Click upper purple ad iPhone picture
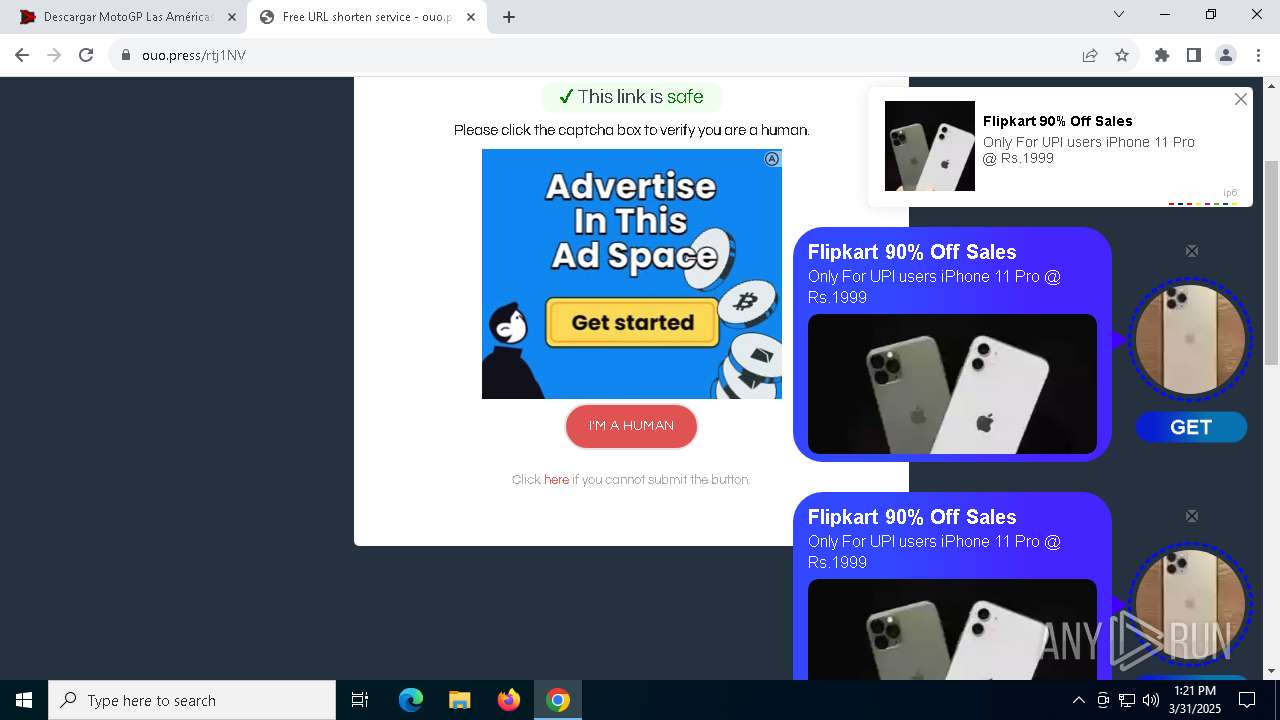Image resolution: width=1280 pixels, height=720 pixels. point(952,384)
